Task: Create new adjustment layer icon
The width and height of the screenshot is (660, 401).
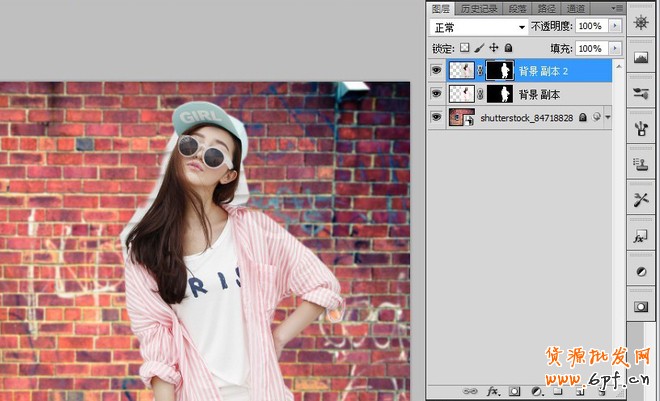Action: click(536, 391)
